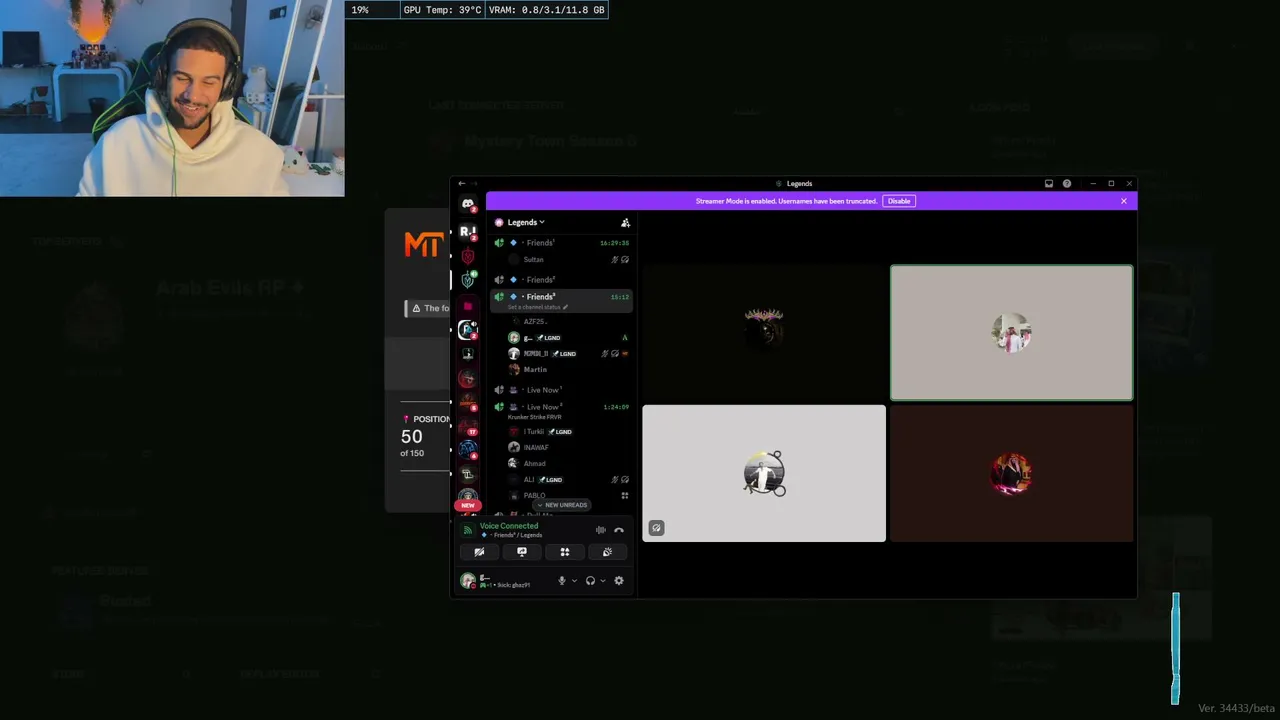Share your screen in the voice panel

coord(522,552)
